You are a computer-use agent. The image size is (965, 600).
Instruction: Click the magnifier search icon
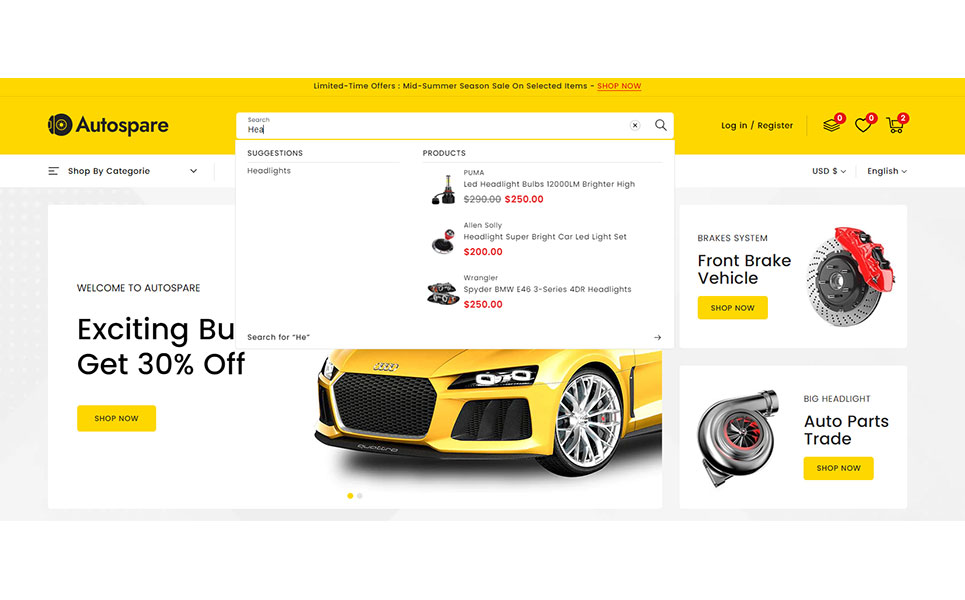coord(660,125)
